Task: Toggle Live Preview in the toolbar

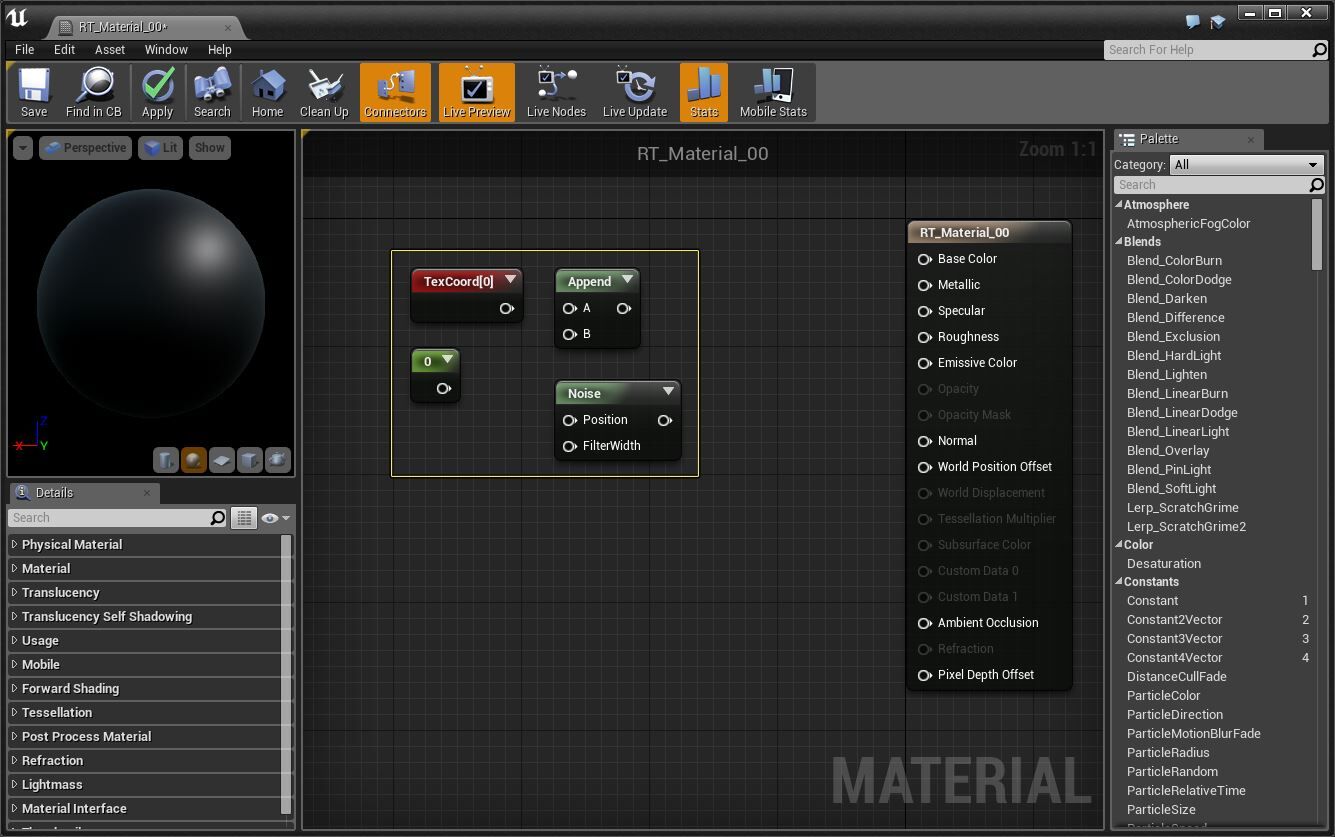Action: tap(476, 92)
